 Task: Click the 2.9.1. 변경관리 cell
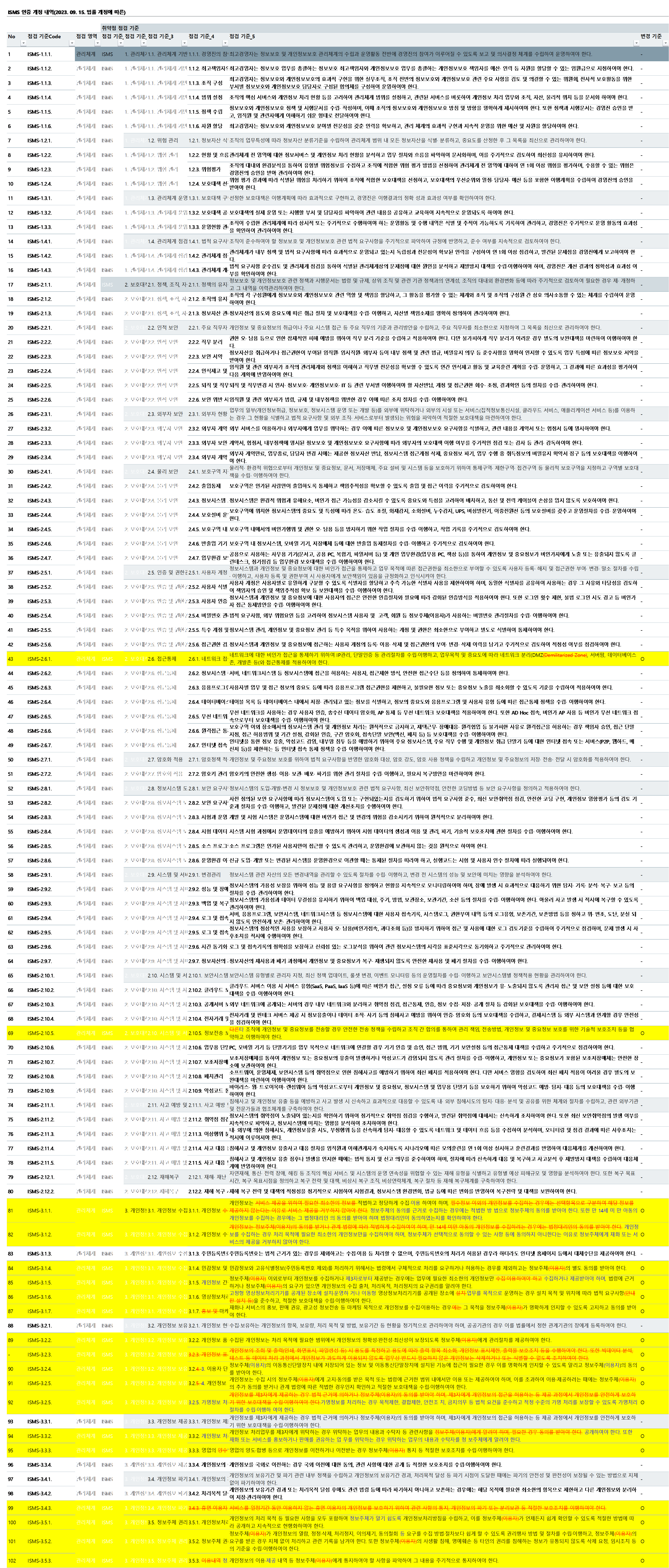coord(204,875)
